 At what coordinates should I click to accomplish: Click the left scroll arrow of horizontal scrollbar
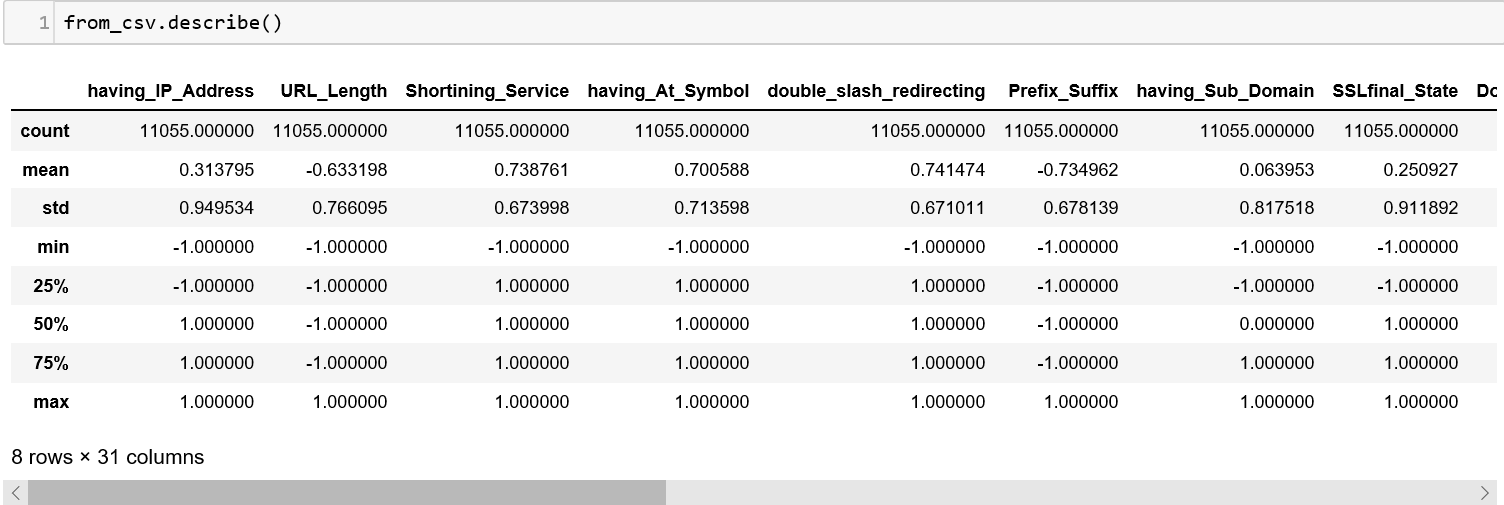click(15, 492)
